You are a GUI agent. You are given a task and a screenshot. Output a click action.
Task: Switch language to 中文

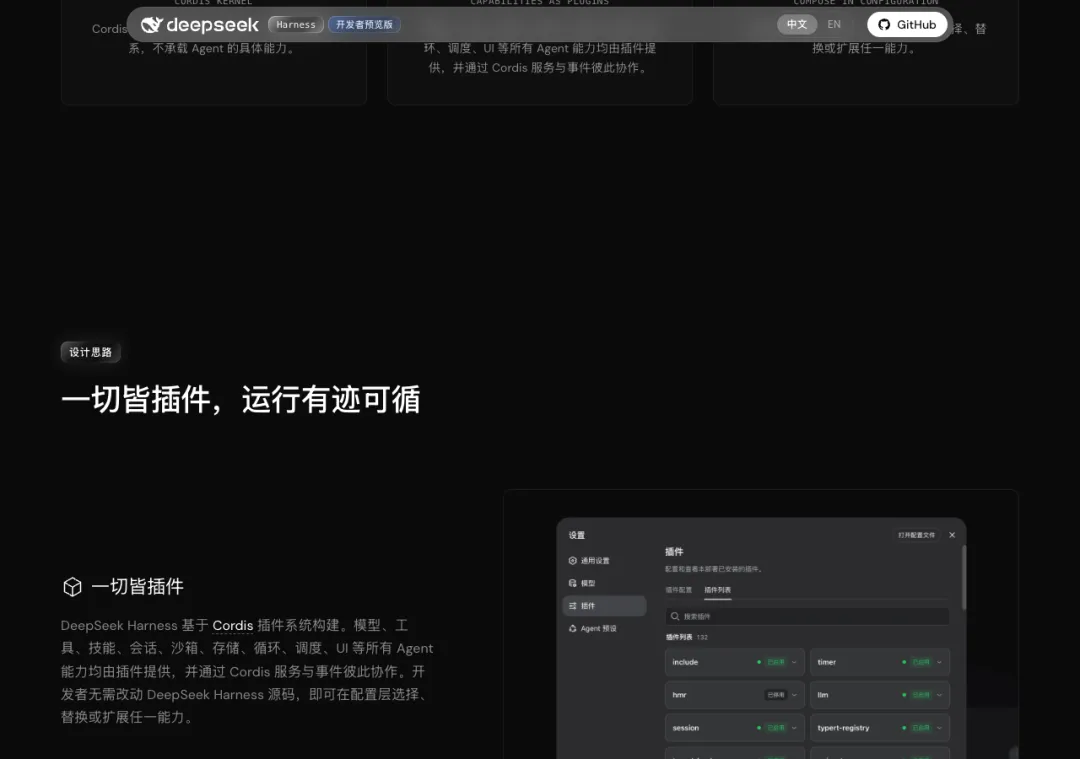(x=797, y=25)
